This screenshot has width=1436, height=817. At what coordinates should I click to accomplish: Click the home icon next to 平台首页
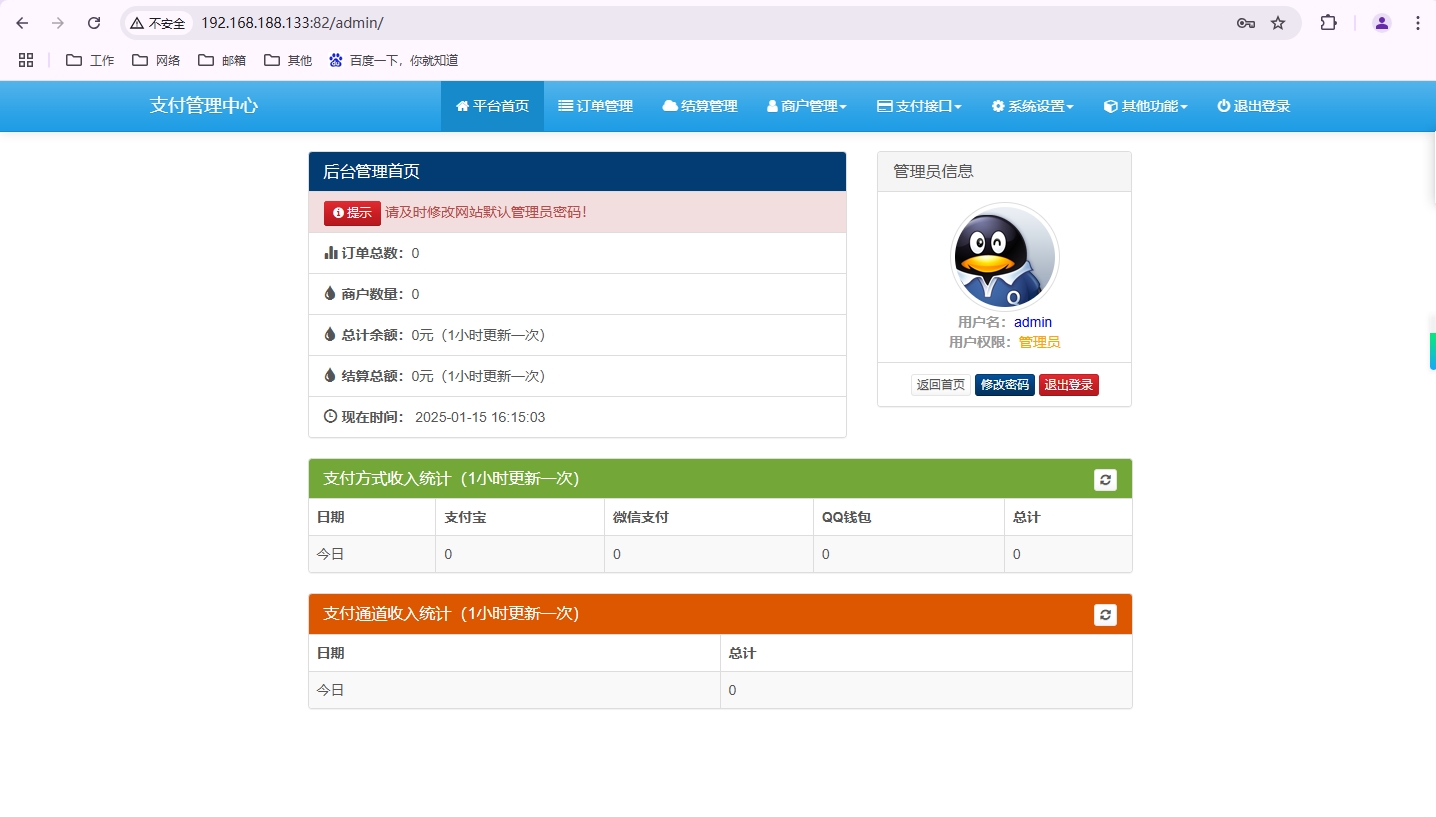462,106
